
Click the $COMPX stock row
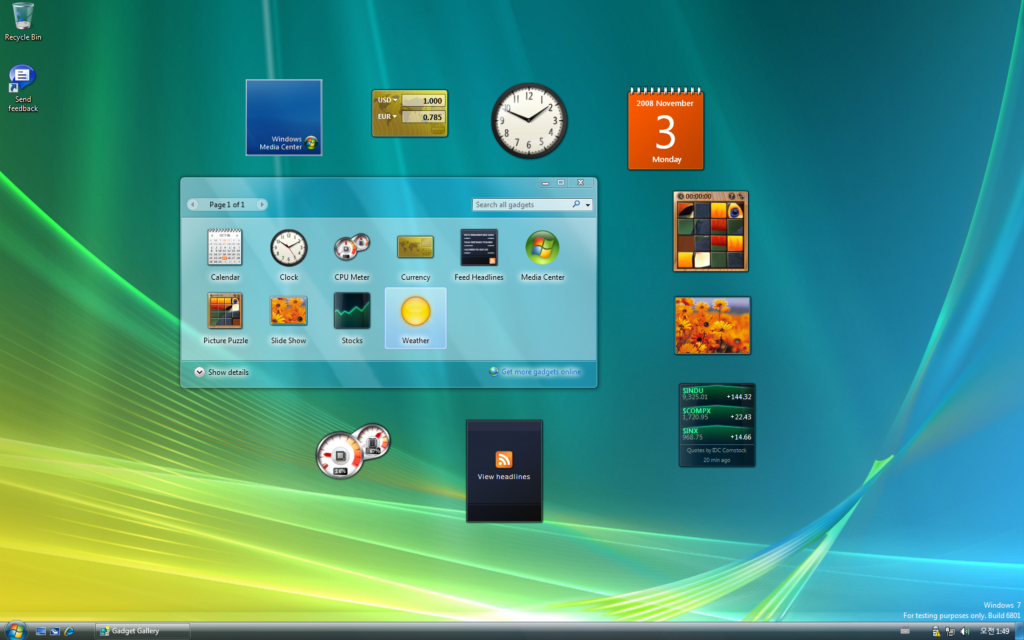pyautogui.click(x=717, y=414)
